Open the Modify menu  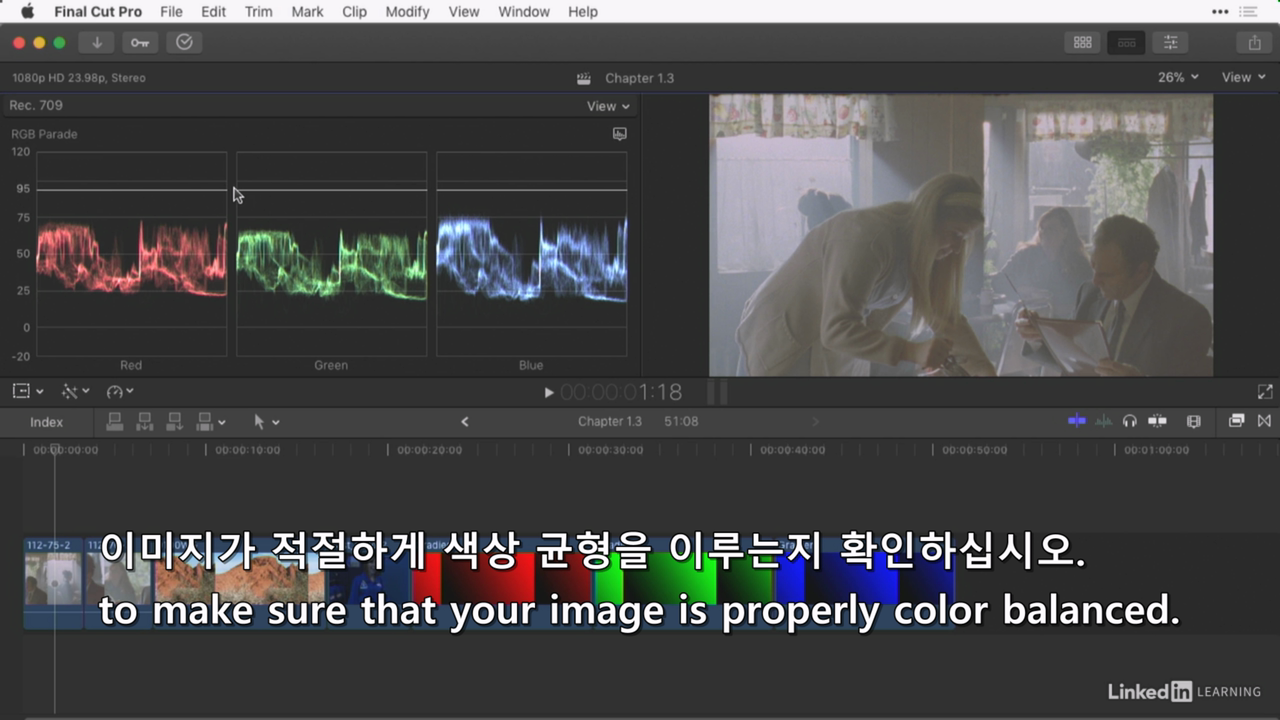[x=407, y=12]
